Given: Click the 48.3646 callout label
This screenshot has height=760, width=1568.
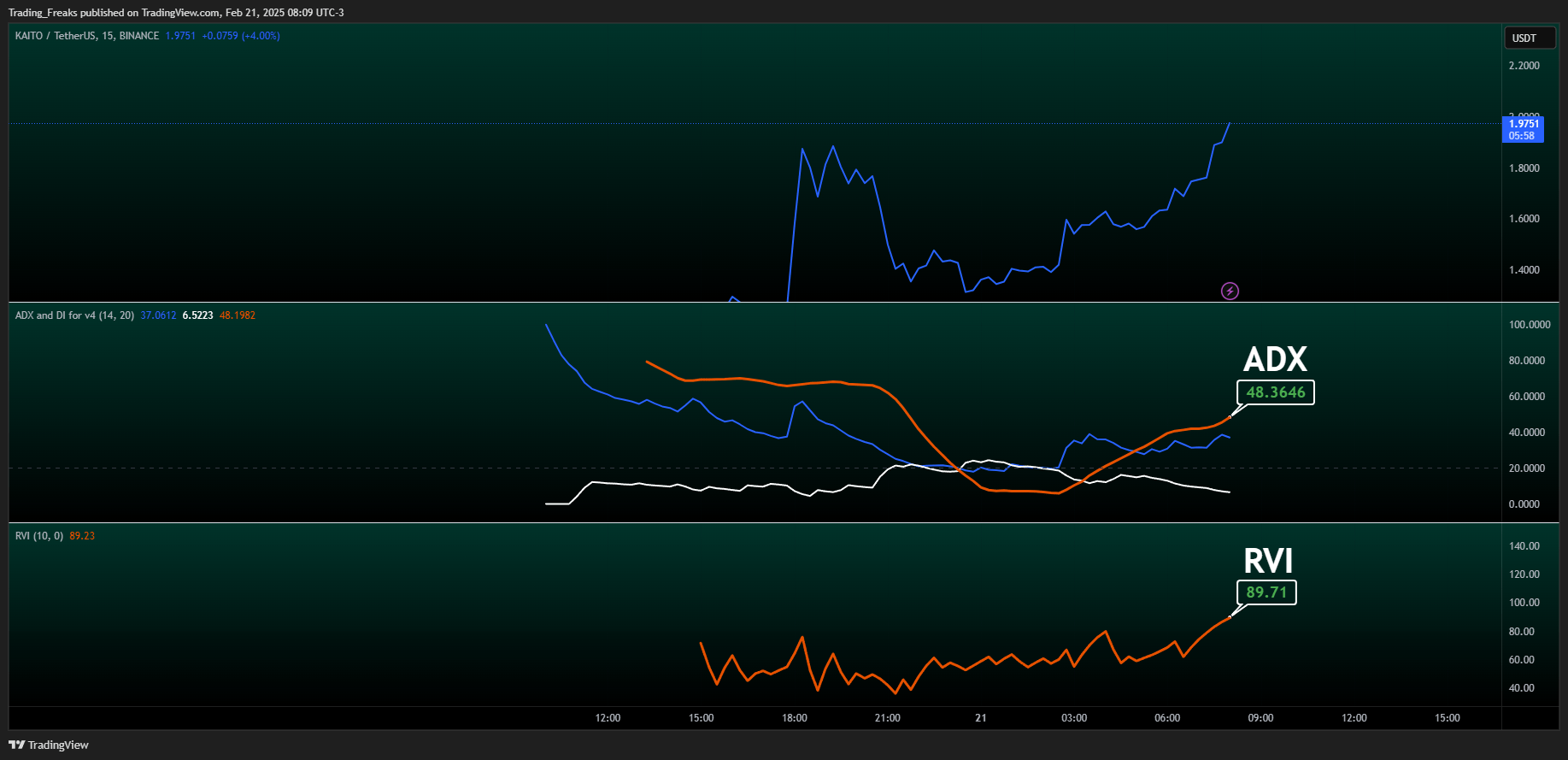Looking at the screenshot, I should (1276, 392).
